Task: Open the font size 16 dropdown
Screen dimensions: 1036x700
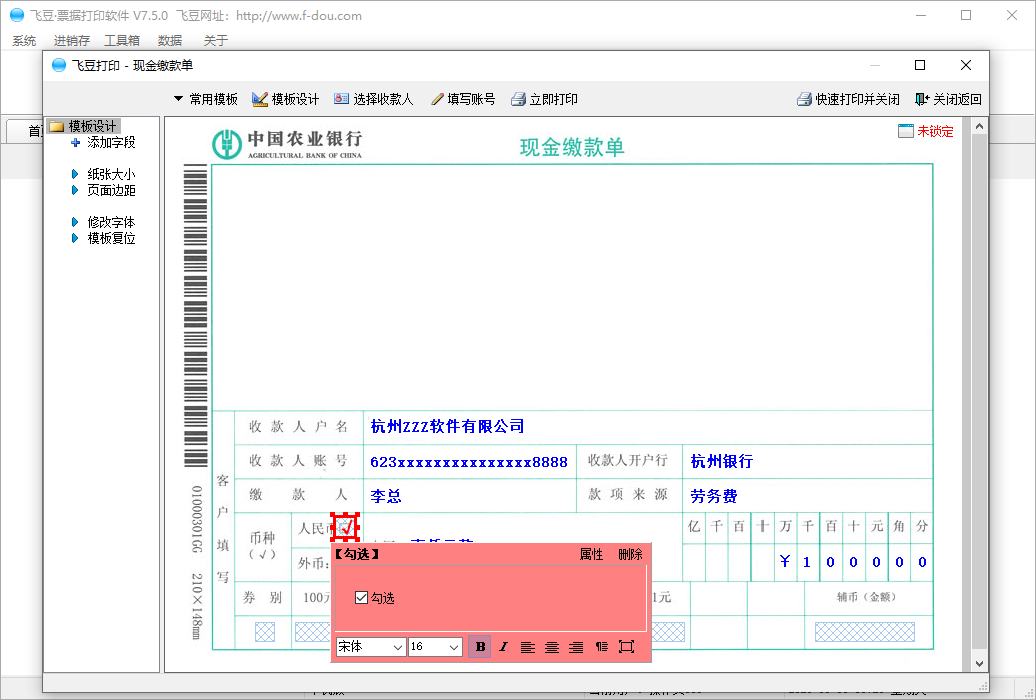Action: tap(435, 646)
